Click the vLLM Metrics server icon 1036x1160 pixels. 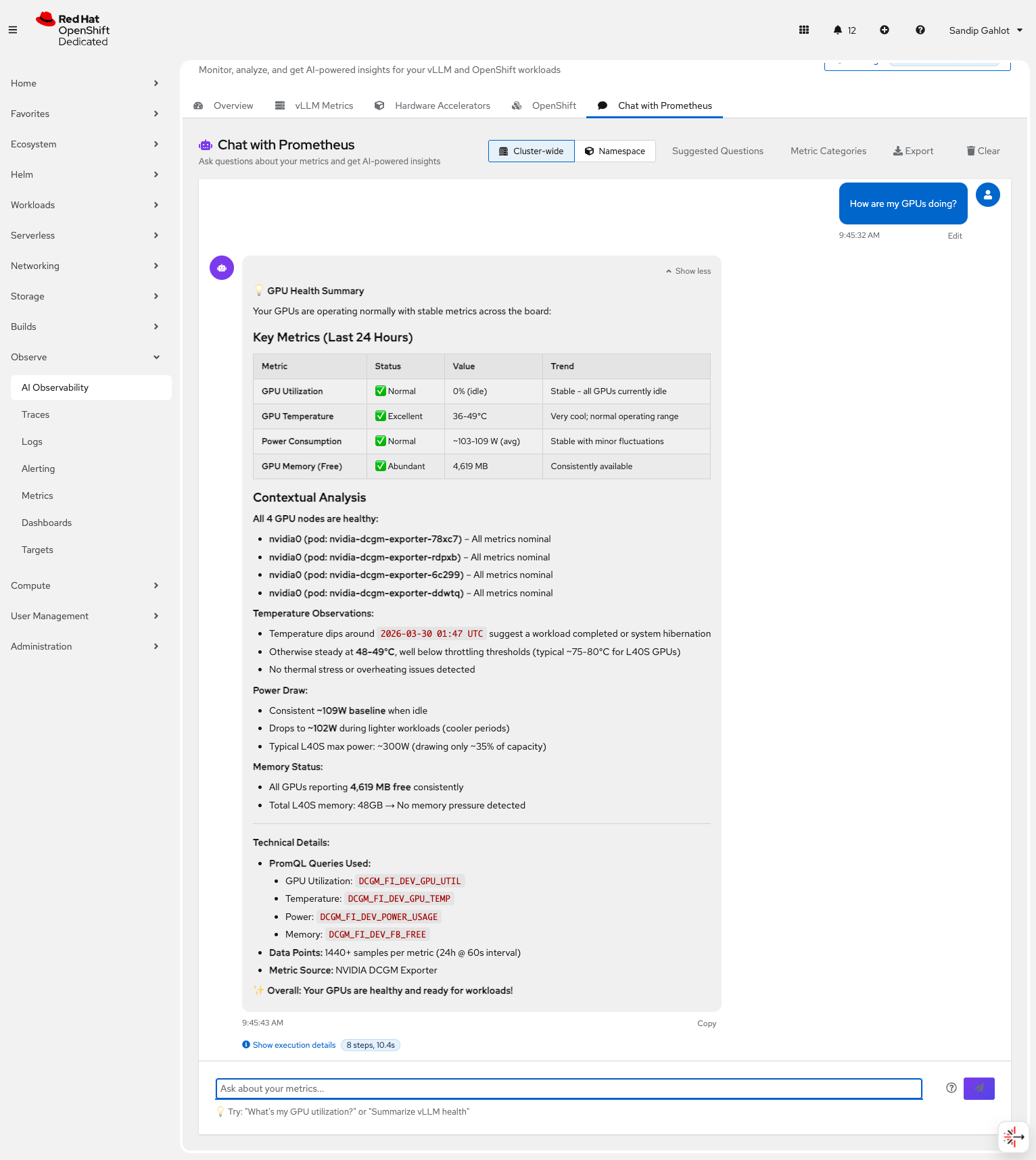click(x=280, y=105)
